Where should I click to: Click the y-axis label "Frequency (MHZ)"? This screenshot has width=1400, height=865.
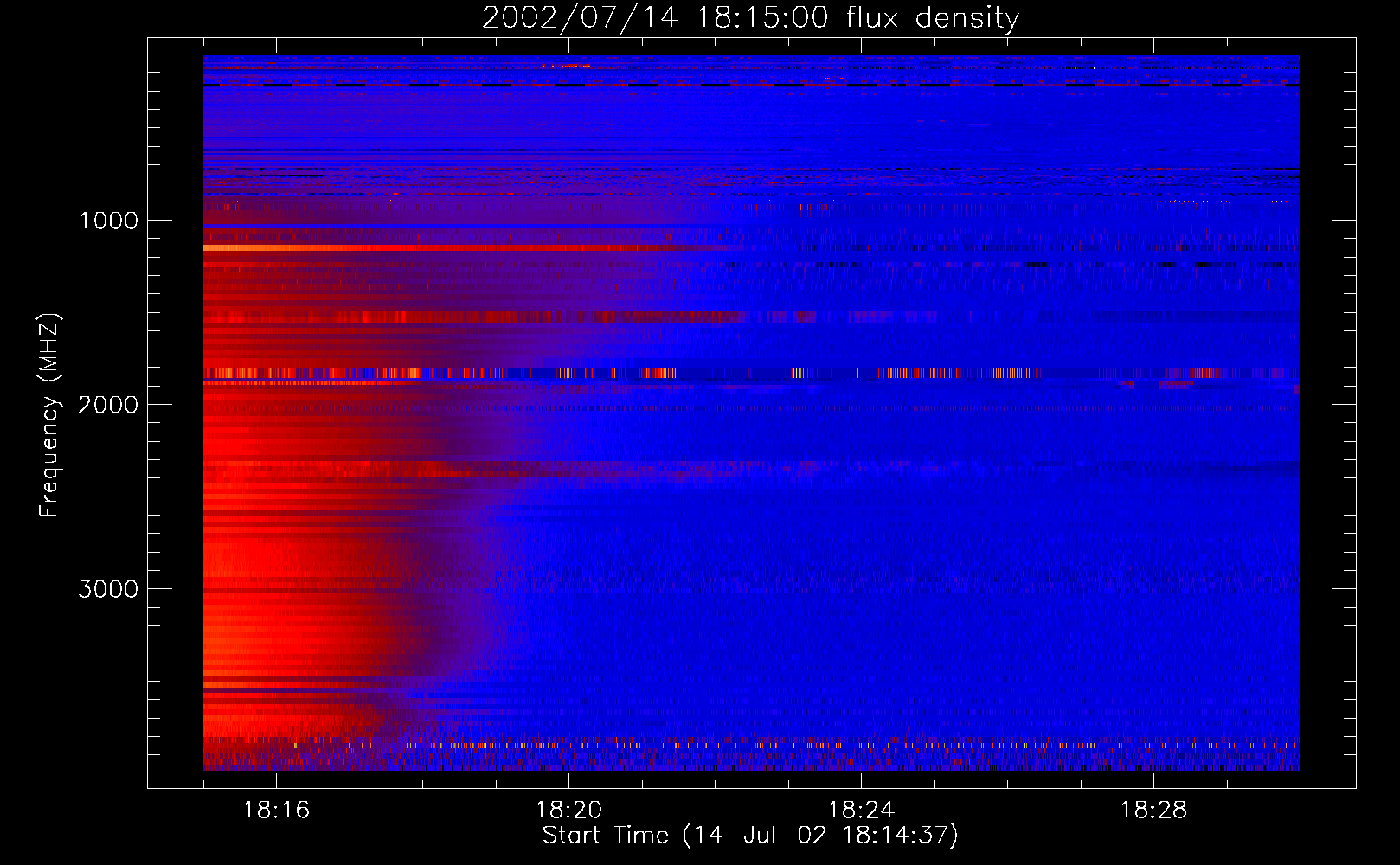coord(49,415)
